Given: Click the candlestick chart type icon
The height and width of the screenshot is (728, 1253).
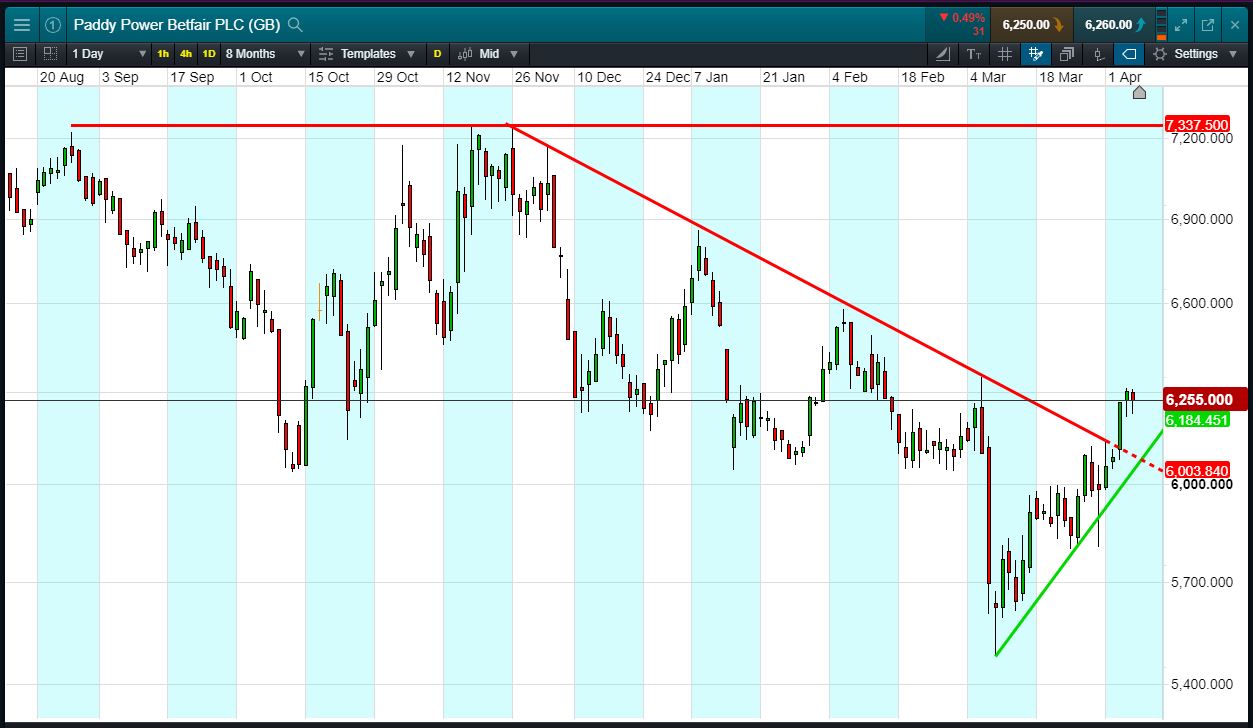Looking at the screenshot, I should (x=466, y=54).
